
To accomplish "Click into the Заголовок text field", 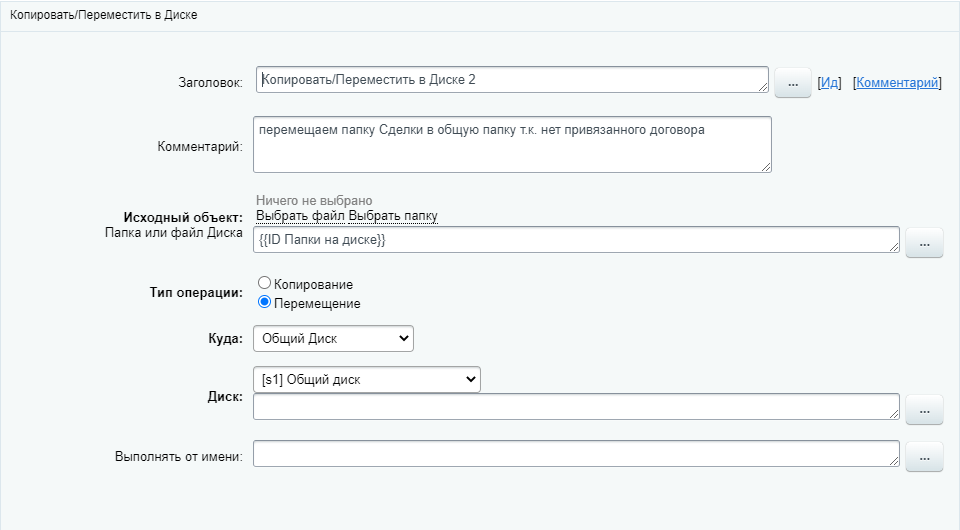I will pyautogui.click(x=510, y=80).
